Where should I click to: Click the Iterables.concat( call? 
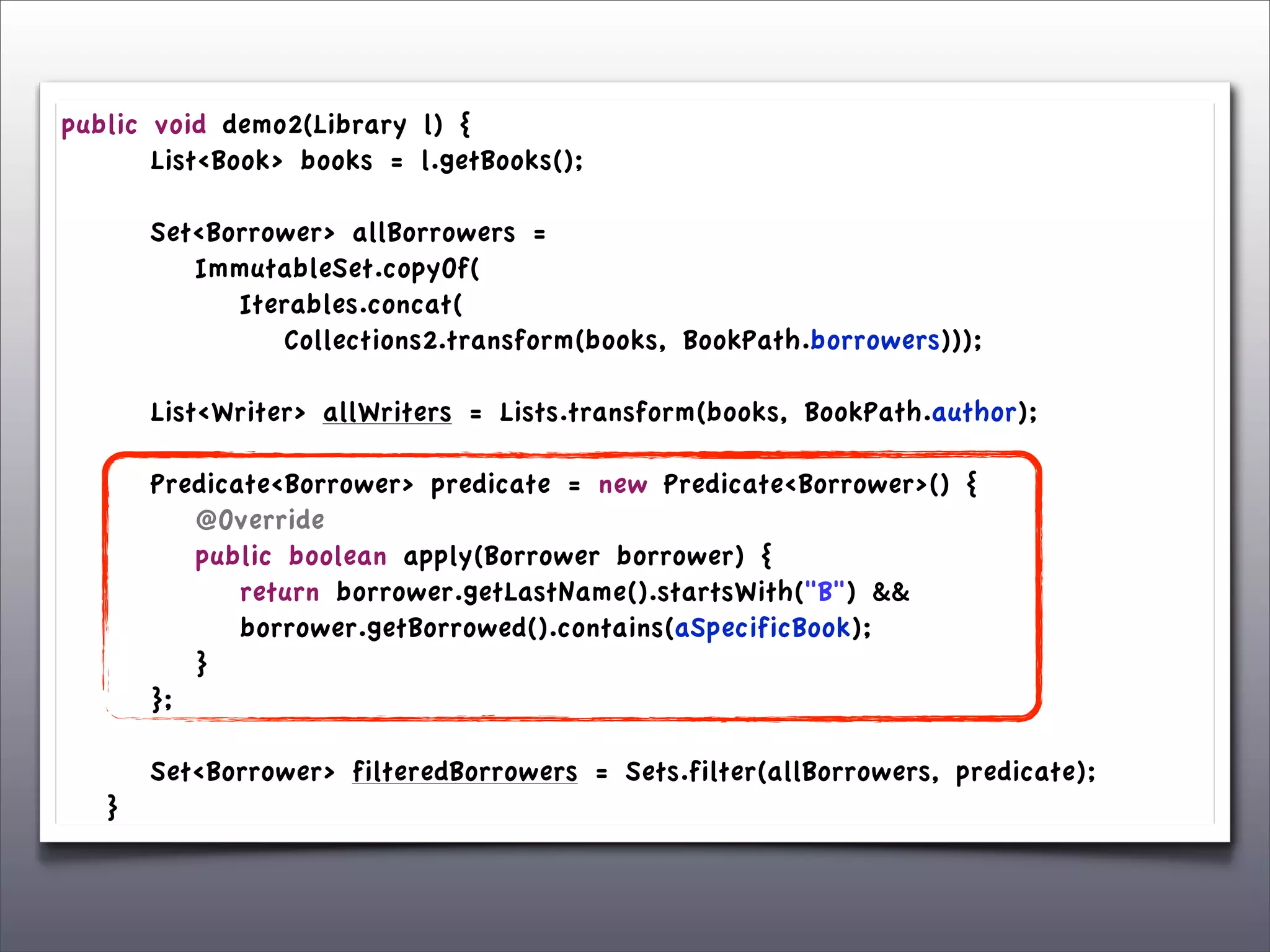pyautogui.click(x=351, y=304)
